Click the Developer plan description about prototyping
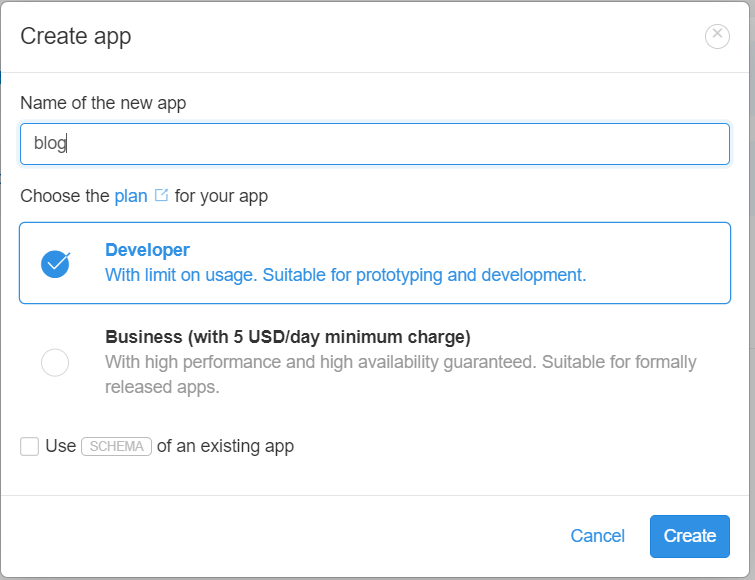 (345, 275)
